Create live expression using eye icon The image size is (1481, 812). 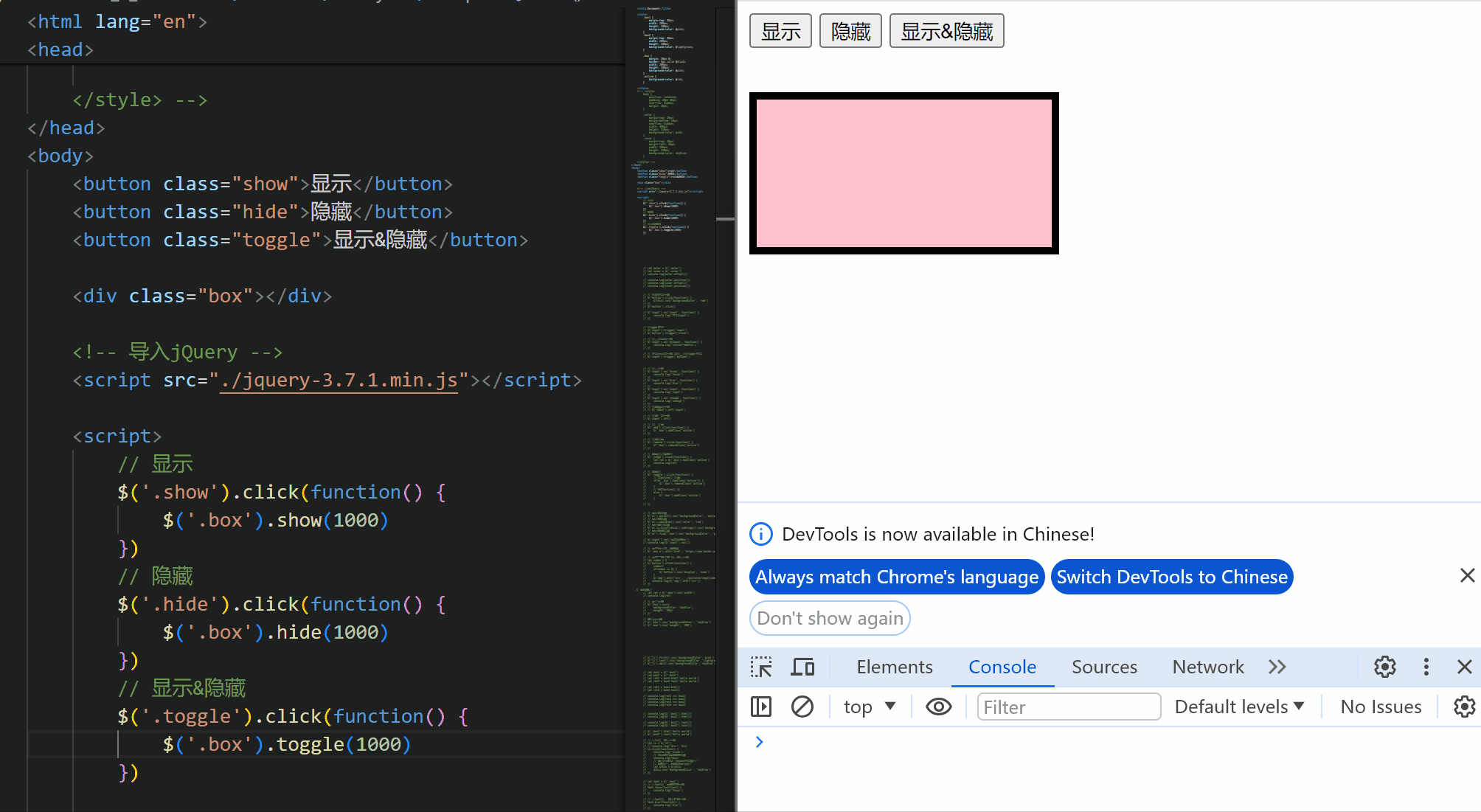coord(938,707)
